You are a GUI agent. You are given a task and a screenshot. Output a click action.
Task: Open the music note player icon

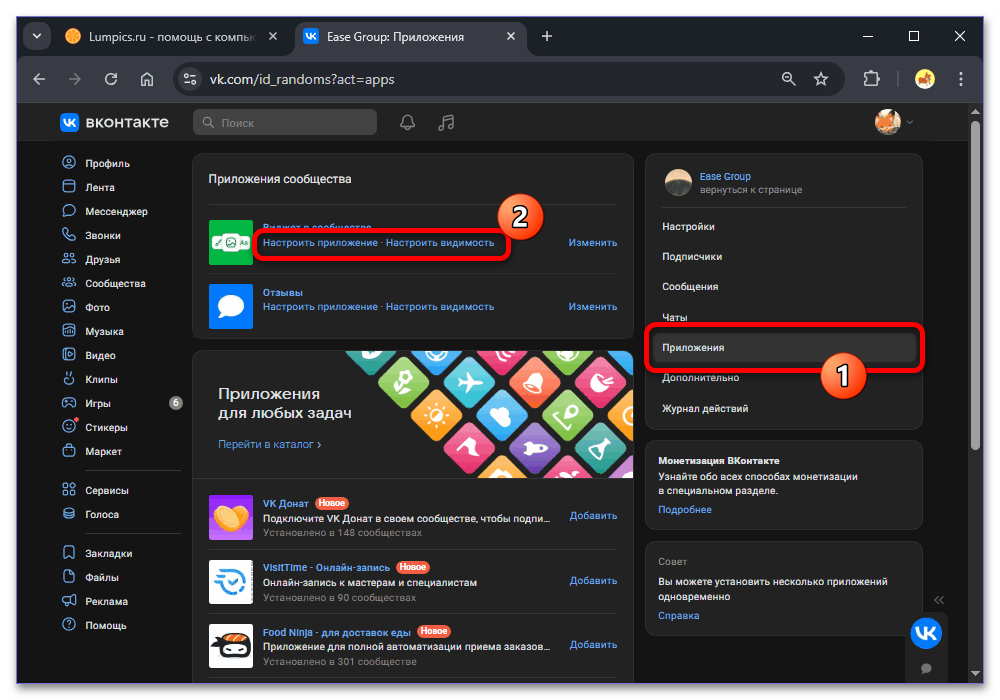point(446,122)
